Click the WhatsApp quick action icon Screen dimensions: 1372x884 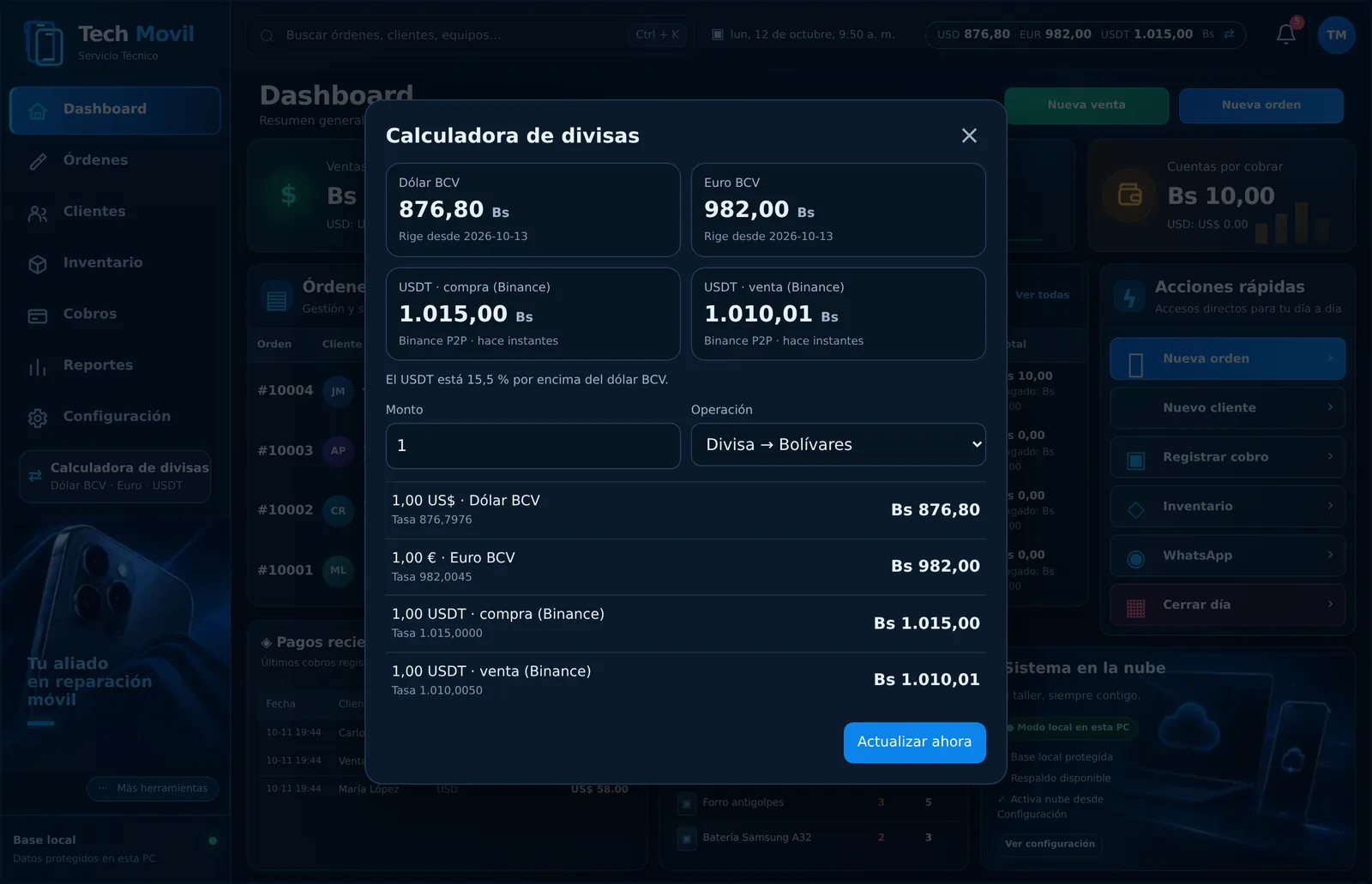[1136, 559]
